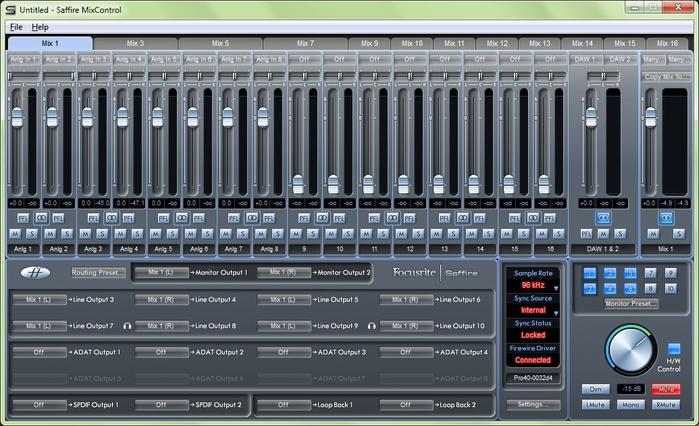
Task: Enable PFL on the Anlg 1 channel
Action: pyautogui.click(x=22, y=216)
